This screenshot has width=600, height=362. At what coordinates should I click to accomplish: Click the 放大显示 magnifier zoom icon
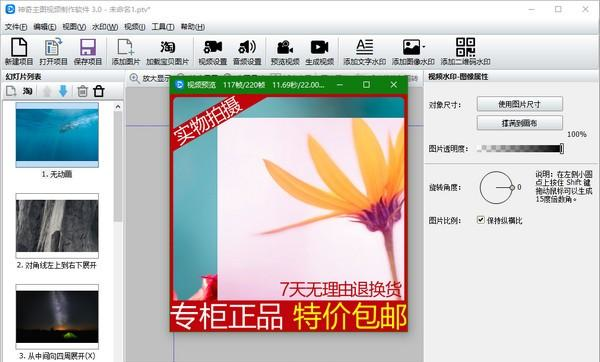(x=134, y=78)
